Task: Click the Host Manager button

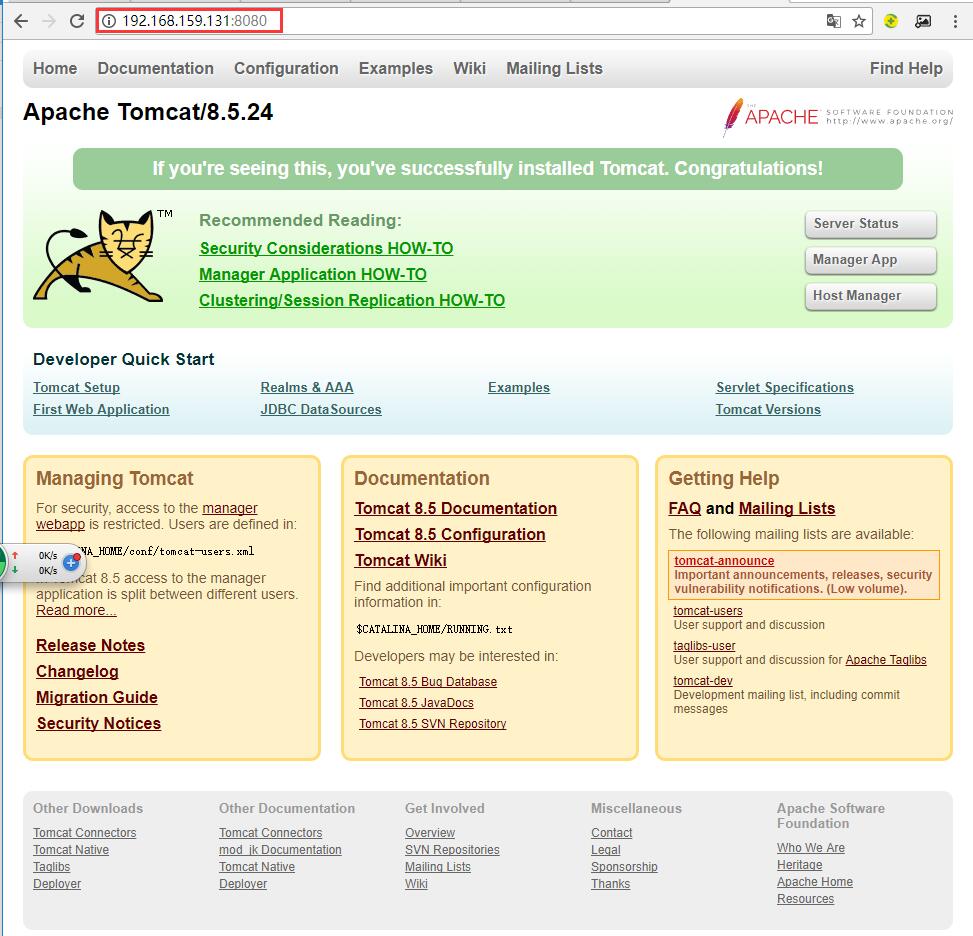Action: pos(871,296)
